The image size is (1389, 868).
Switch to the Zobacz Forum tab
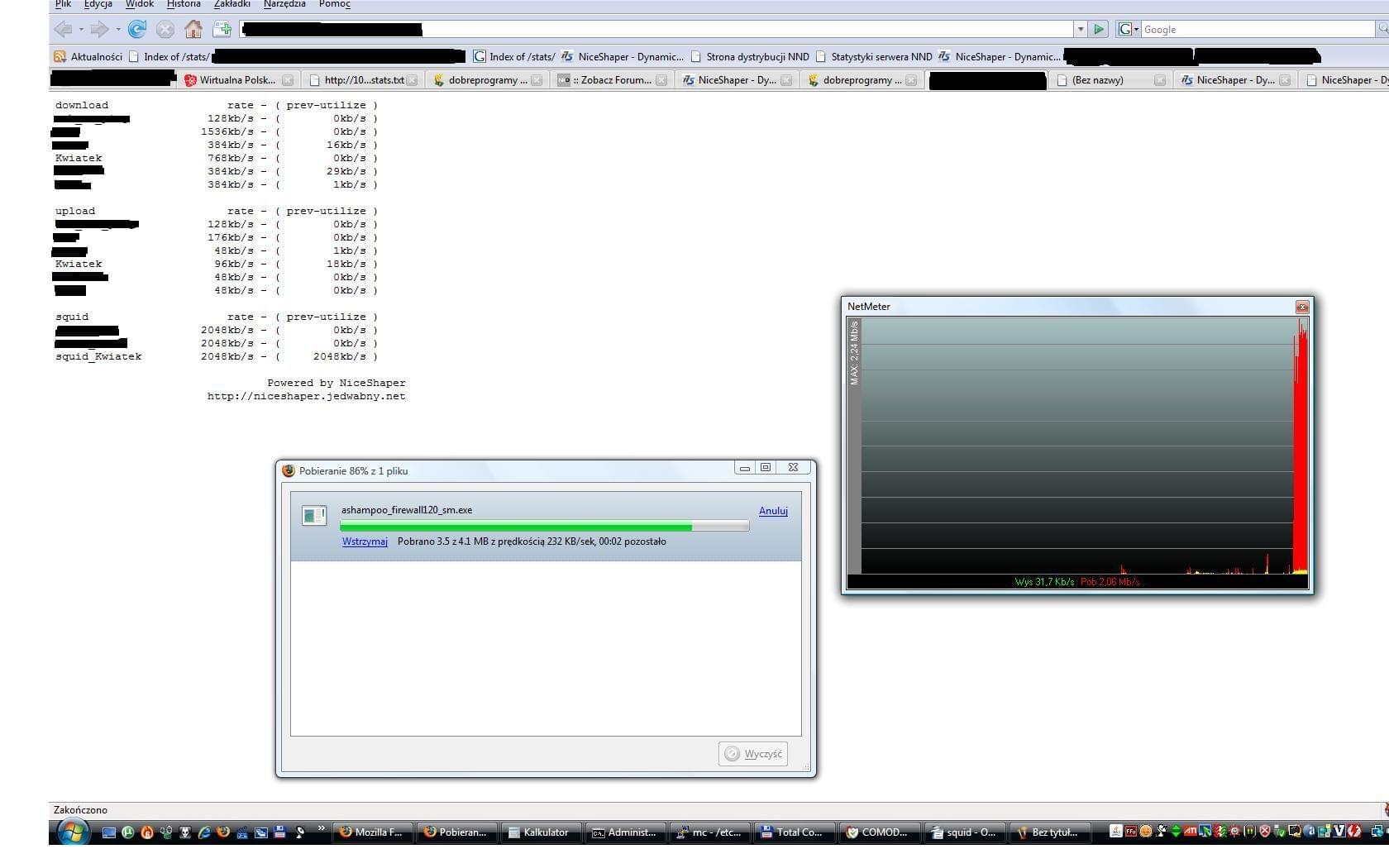point(612,80)
